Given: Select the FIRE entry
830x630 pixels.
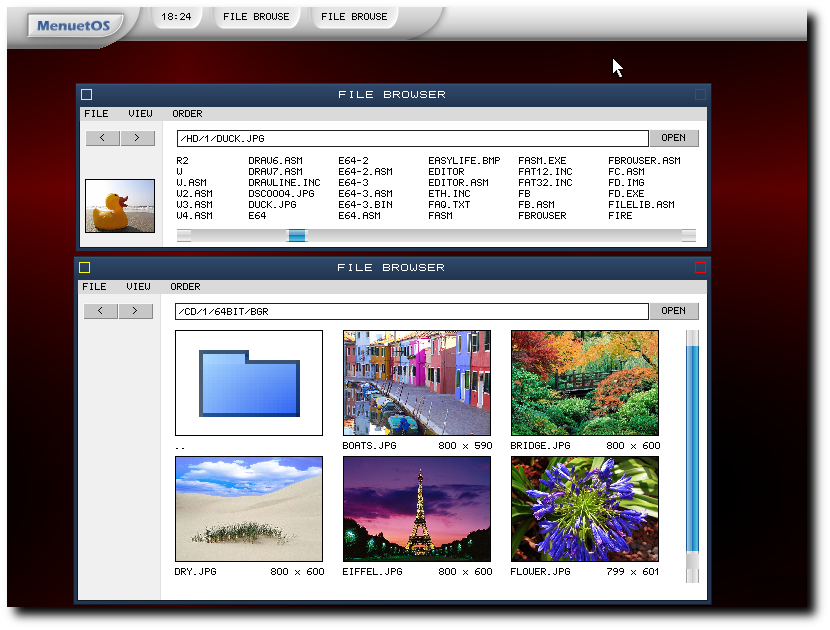Looking at the screenshot, I should point(620,216).
